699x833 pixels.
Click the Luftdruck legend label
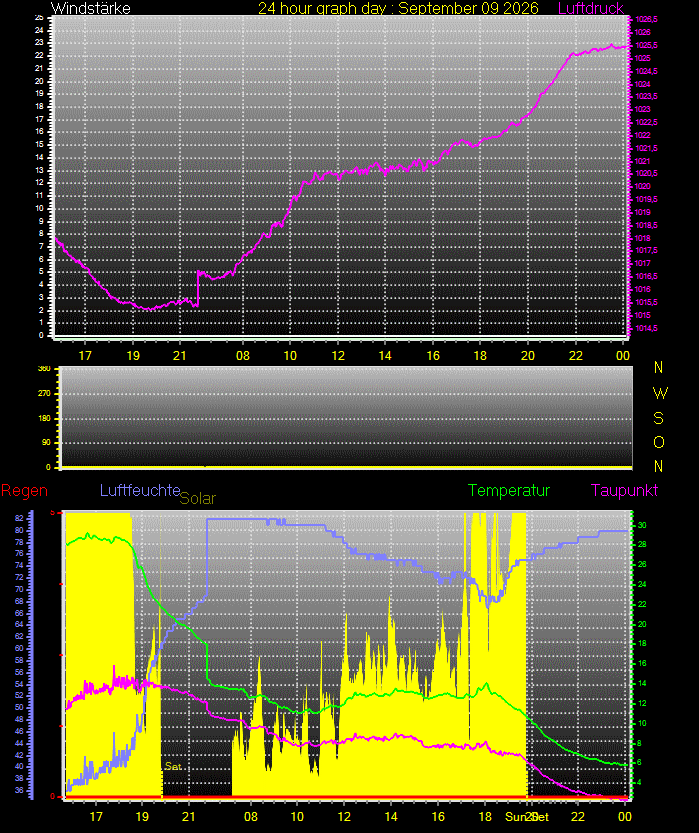591,8
